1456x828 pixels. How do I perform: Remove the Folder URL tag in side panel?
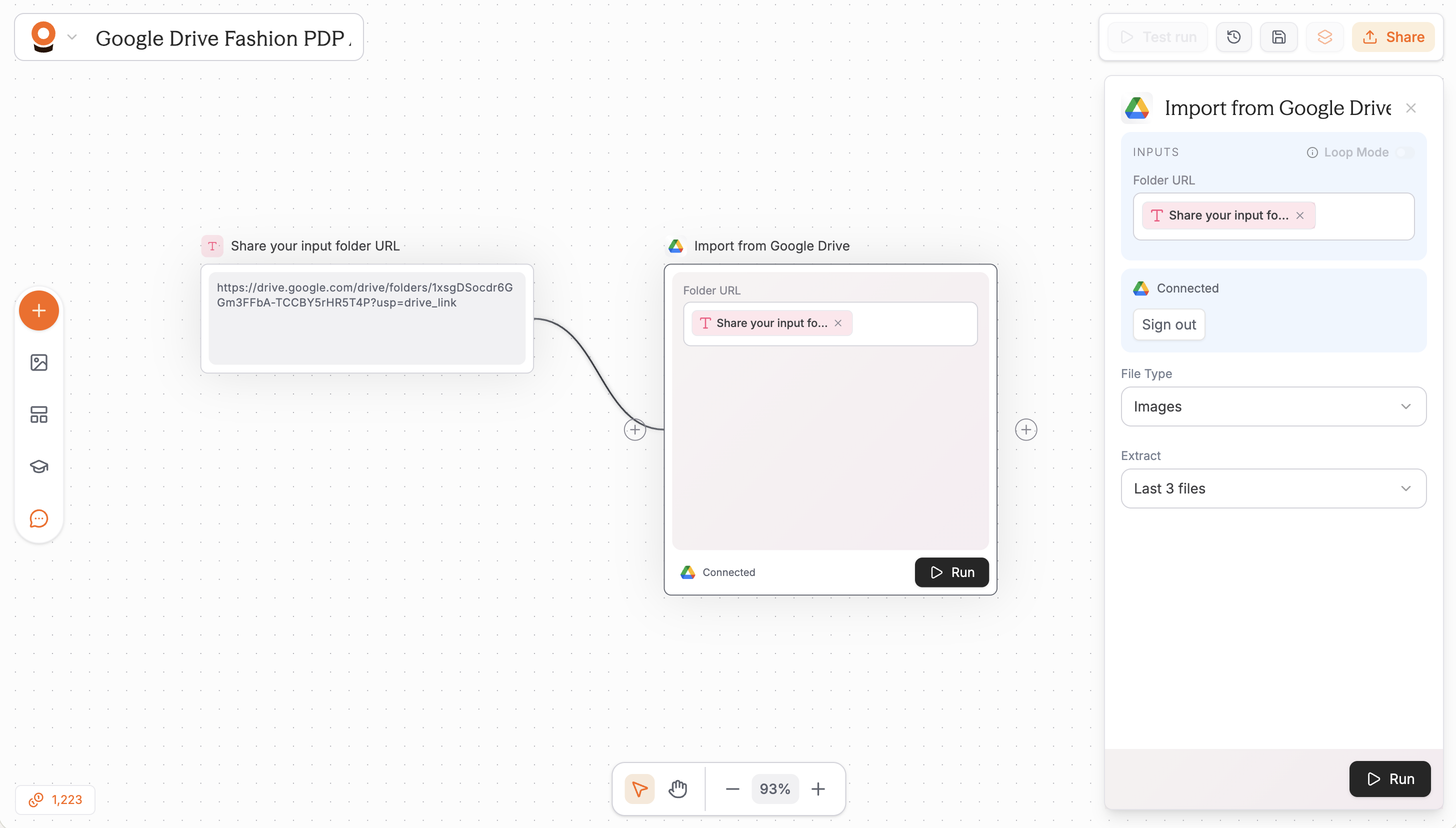(1299, 215)
